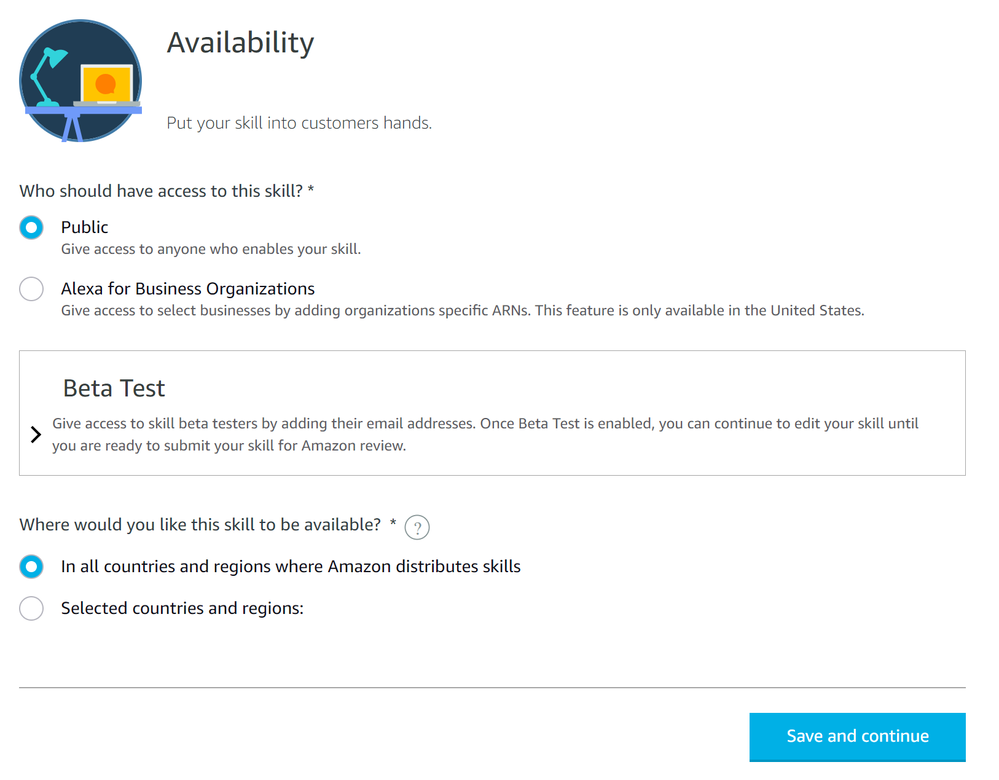Select the Public radio button

pos(32,228)
